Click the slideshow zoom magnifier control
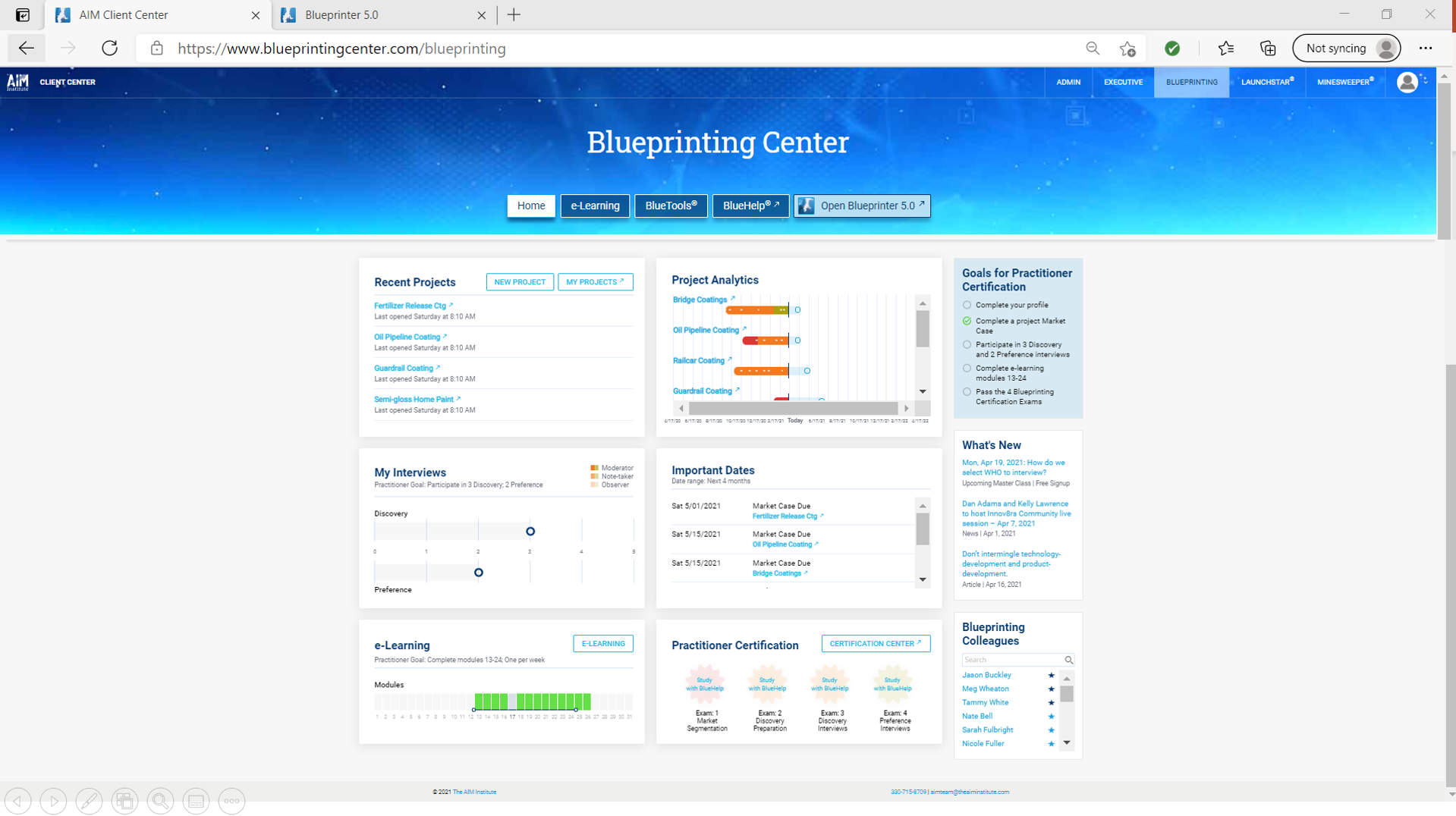 coord(160,801)
